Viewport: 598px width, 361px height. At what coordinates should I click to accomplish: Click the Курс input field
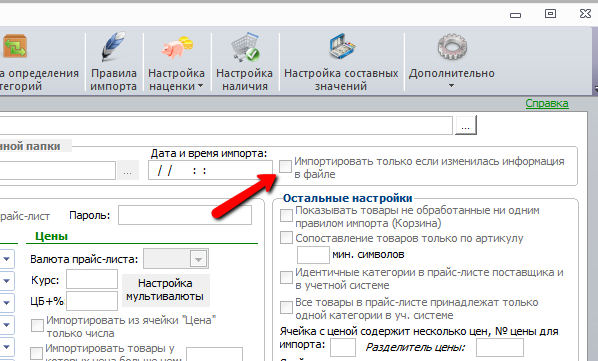click(x=92, y=279)
